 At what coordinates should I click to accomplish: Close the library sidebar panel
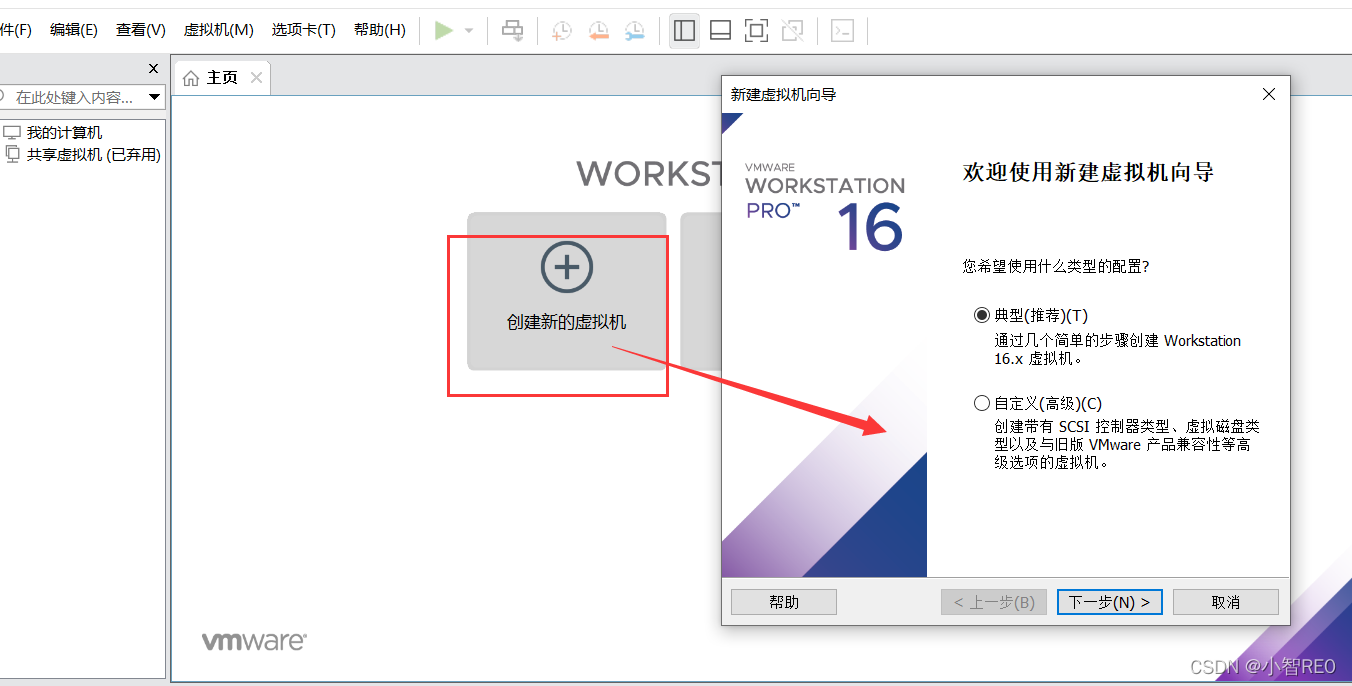pyautogui.click(x=153, y=68)
